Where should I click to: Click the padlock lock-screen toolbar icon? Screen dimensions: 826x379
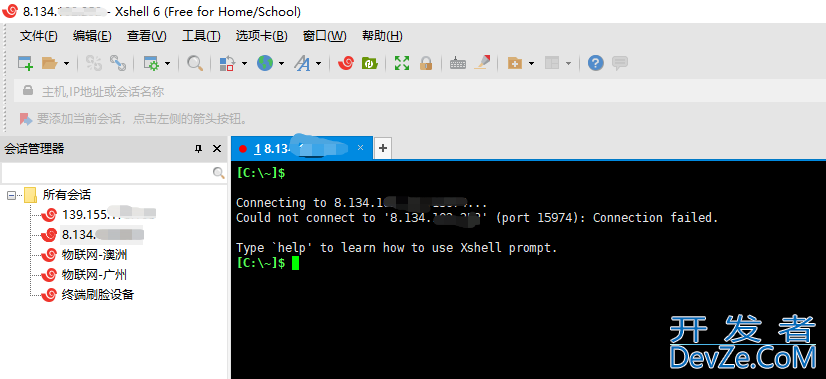pos(426,63)
